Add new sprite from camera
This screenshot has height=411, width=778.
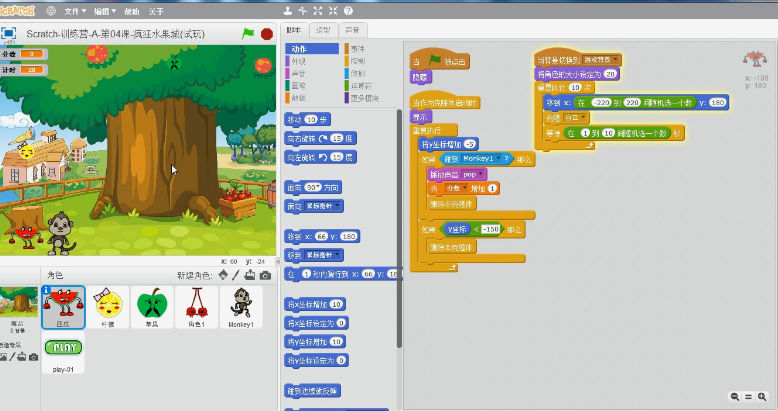coord(265,275)
